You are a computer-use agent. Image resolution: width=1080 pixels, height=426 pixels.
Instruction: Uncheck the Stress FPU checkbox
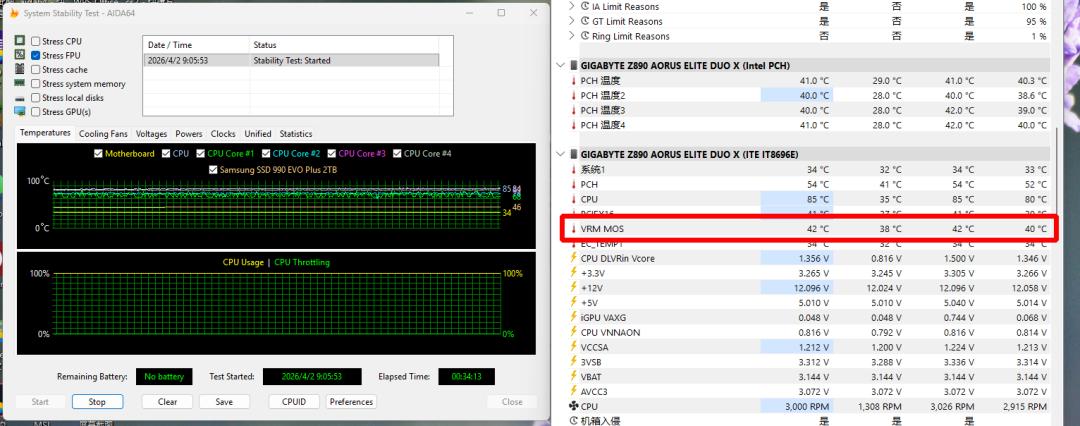click(35, 55)
